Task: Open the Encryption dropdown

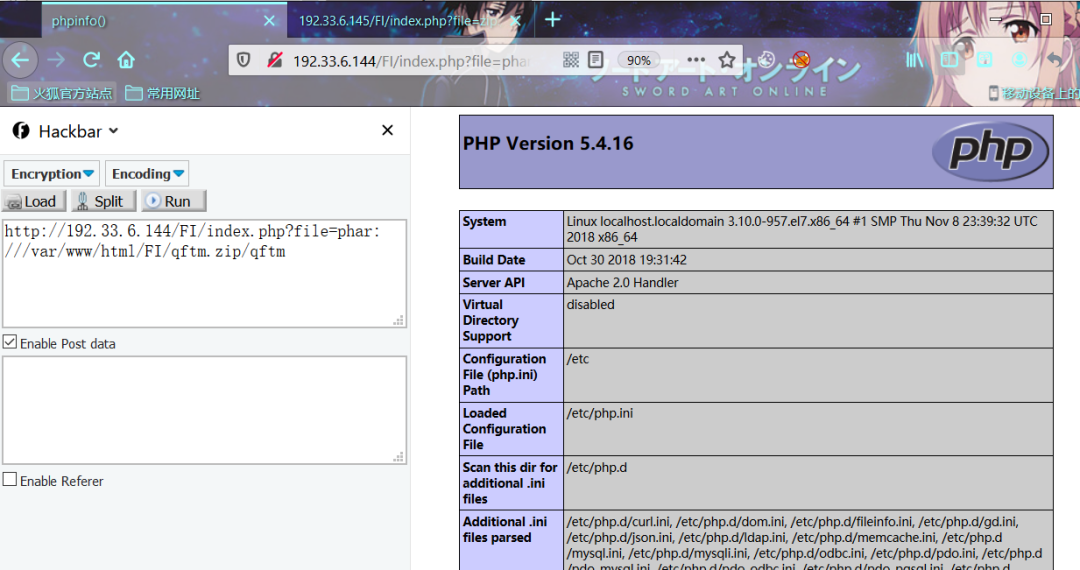Action: [x=52, y=173]
